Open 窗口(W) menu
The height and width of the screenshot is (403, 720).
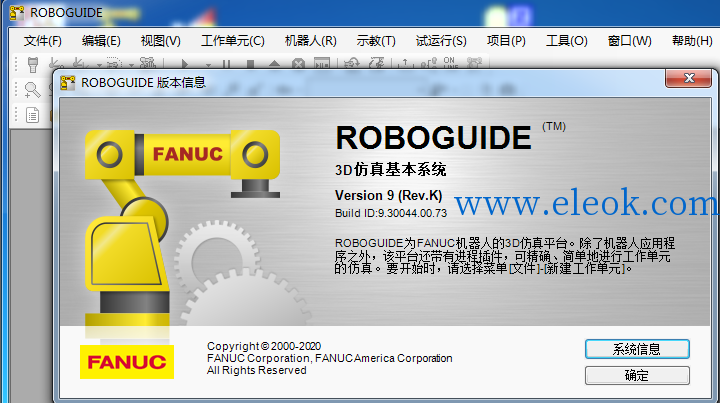click(x=630, y=41)
